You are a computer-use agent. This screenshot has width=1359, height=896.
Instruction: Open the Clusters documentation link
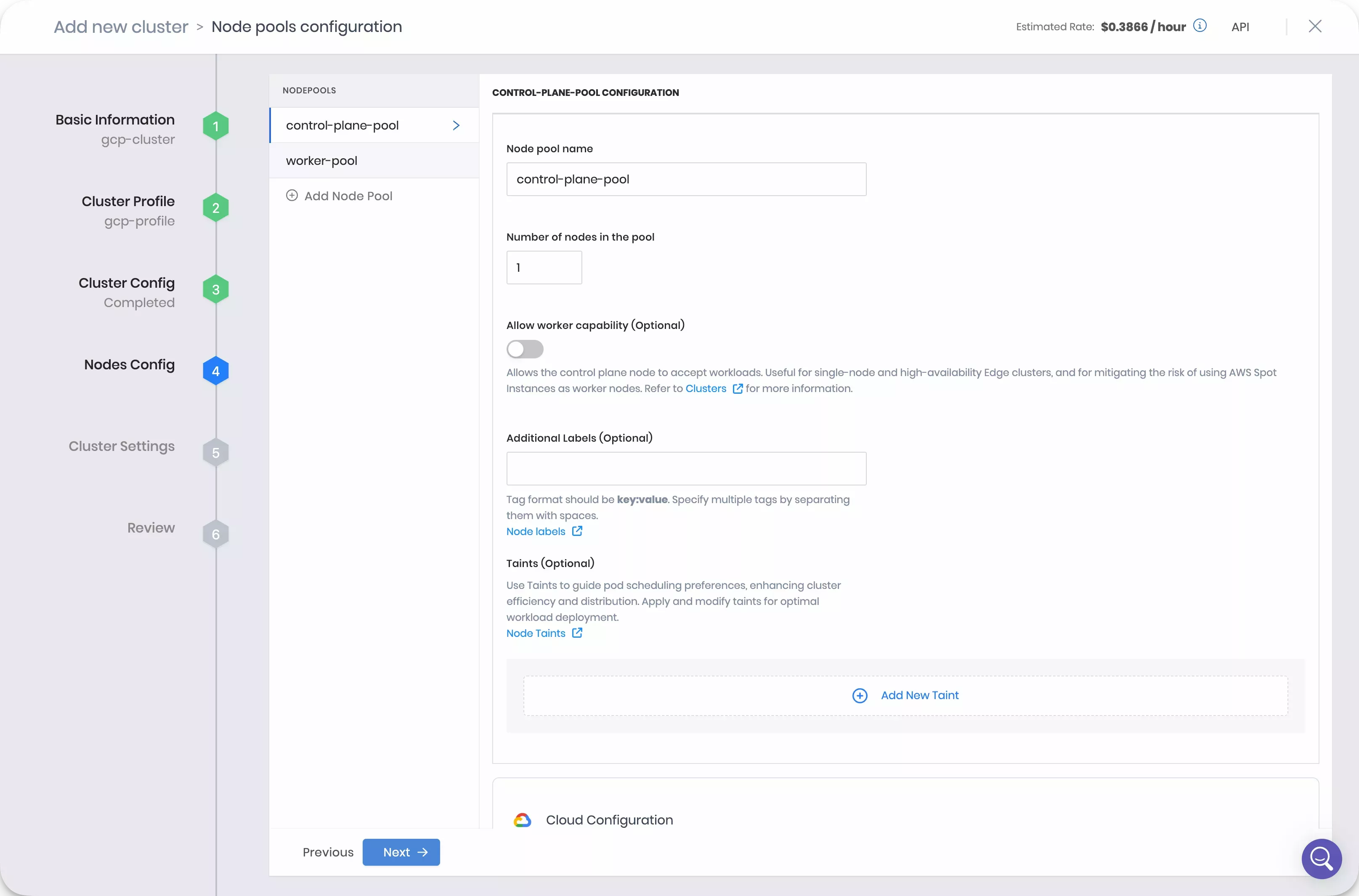coord(706,389)
